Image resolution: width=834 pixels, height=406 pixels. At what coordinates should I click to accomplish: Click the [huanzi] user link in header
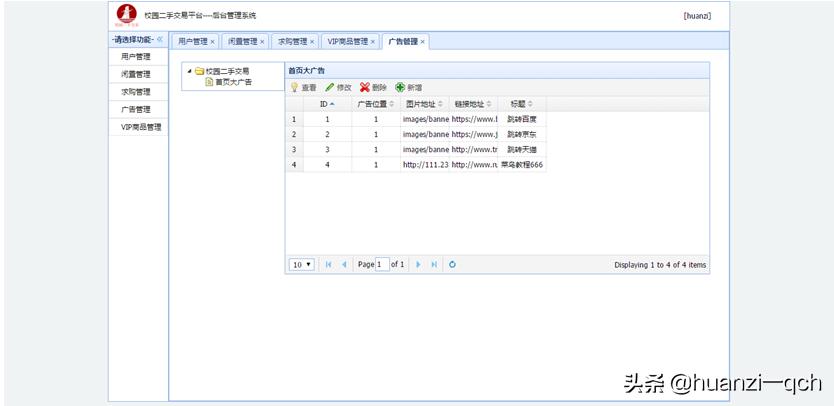tap(697, 16)
